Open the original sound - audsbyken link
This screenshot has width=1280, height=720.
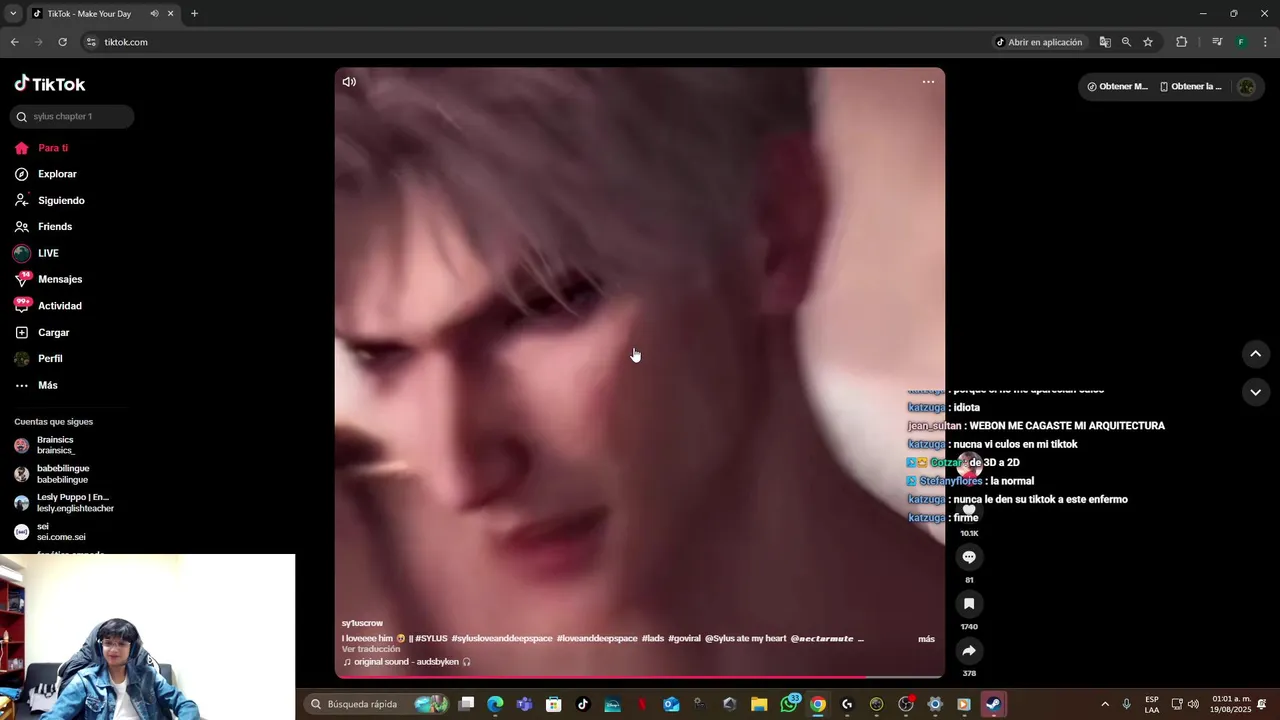[406, 662]
